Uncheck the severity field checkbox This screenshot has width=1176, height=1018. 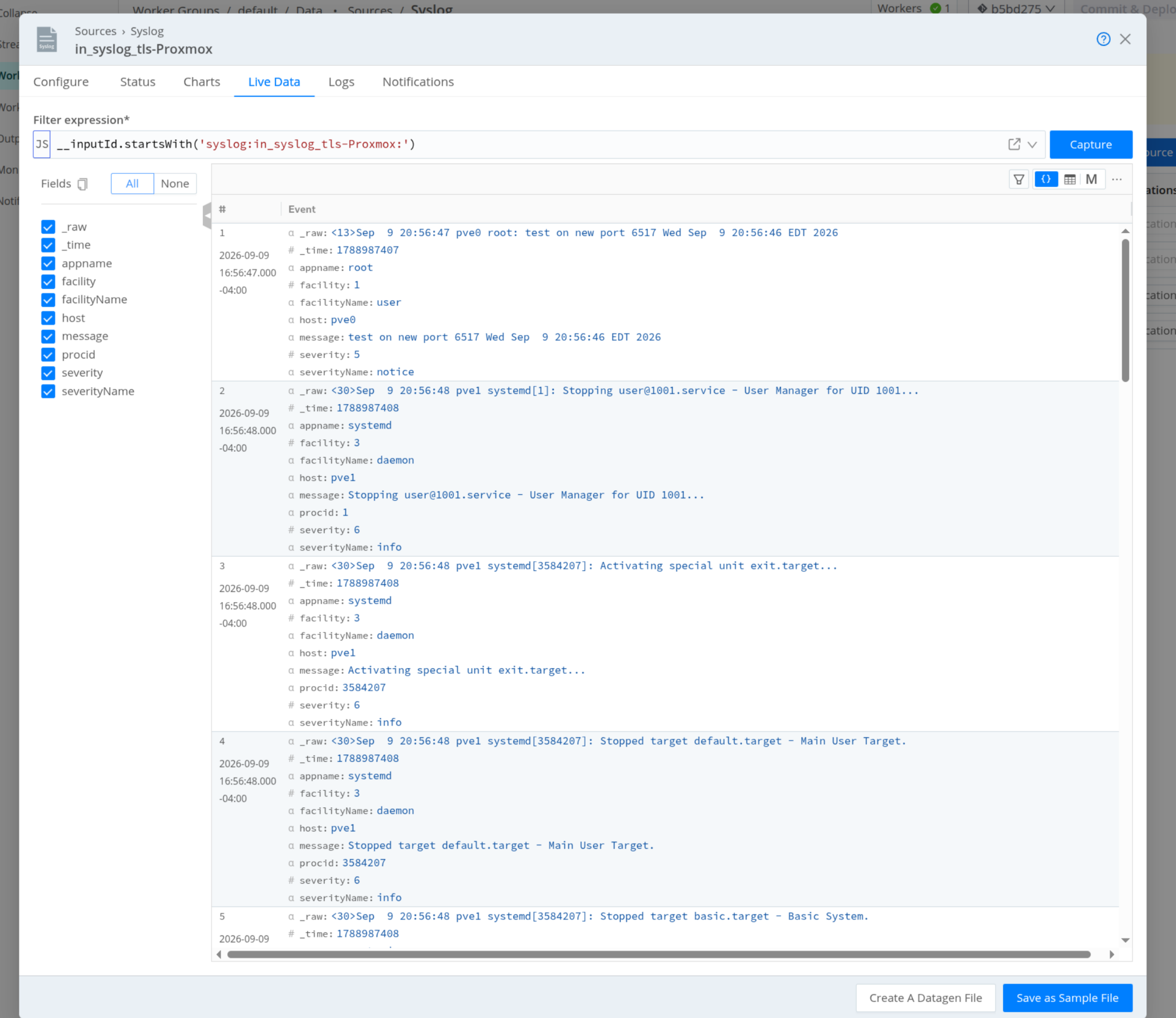(x=48, y=373)
